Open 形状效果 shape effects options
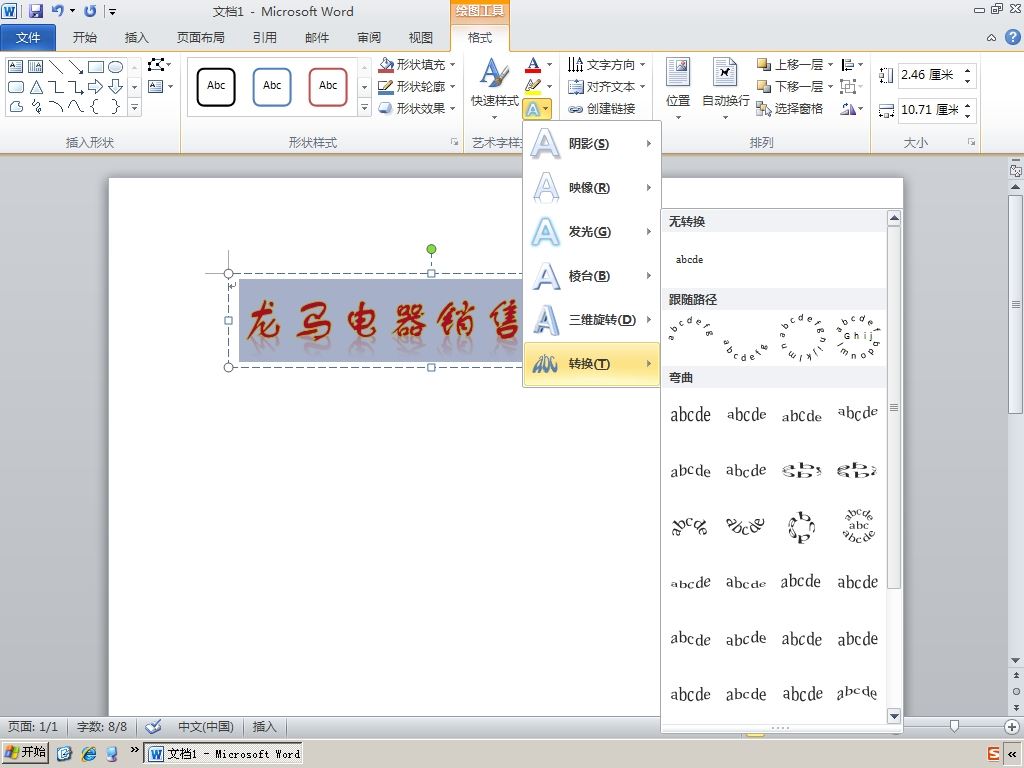Image resolution: width=1024 pixels, height=768 pixels. tap(417, 108)
